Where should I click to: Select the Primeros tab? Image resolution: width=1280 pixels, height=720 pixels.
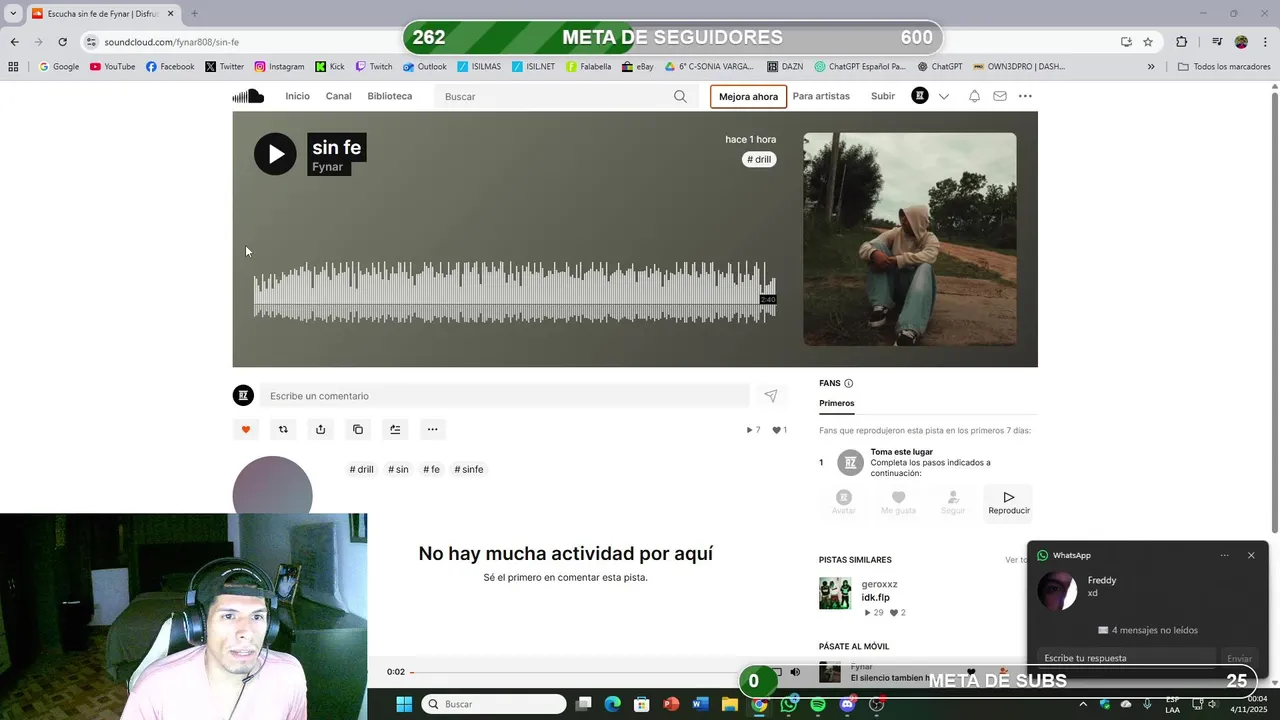[837, 403]
